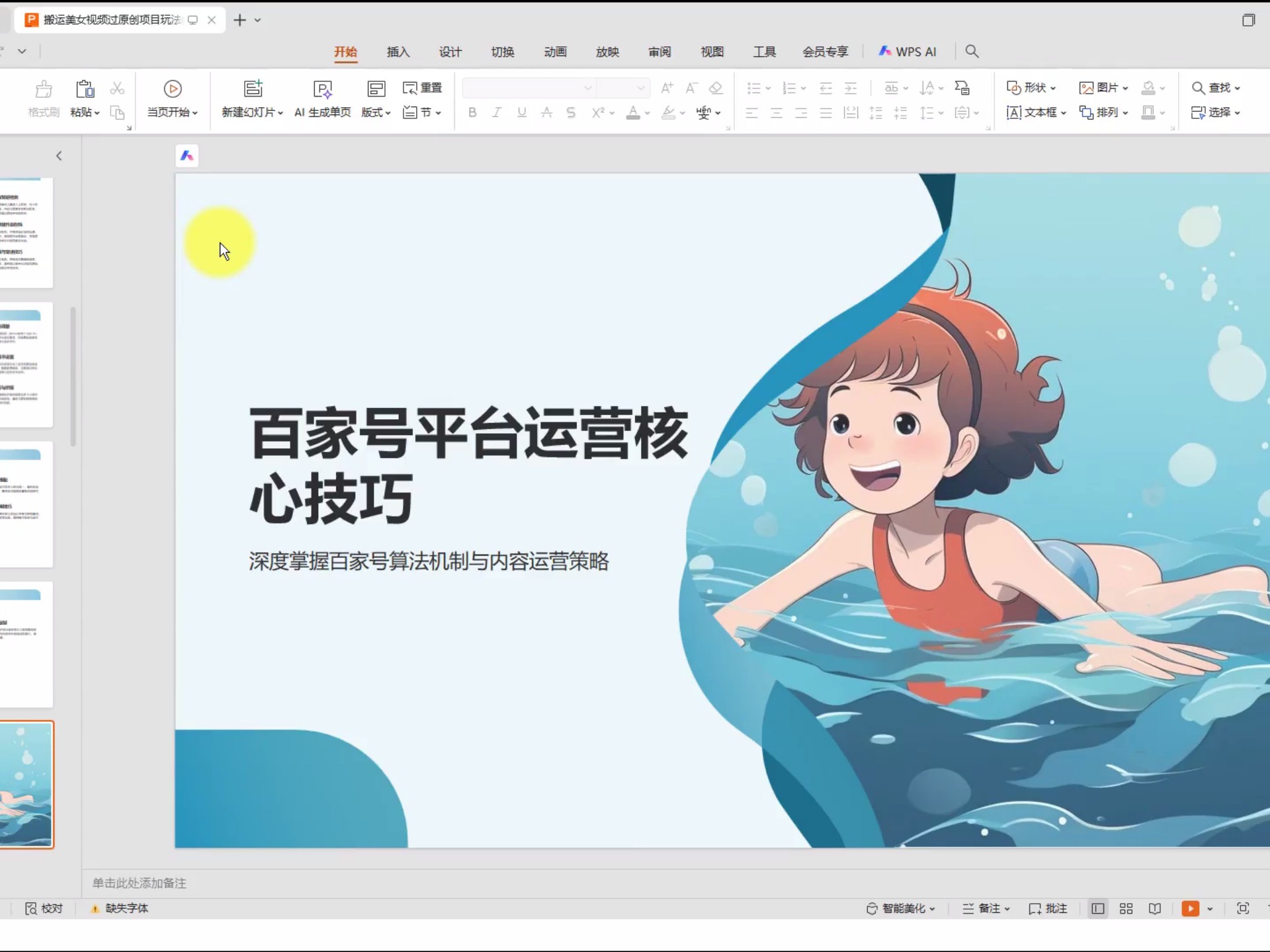Select the swimming girl slide thumbnail
Image resolution: width=1270 pixels, height=952 pixels.
click(26, 785)
